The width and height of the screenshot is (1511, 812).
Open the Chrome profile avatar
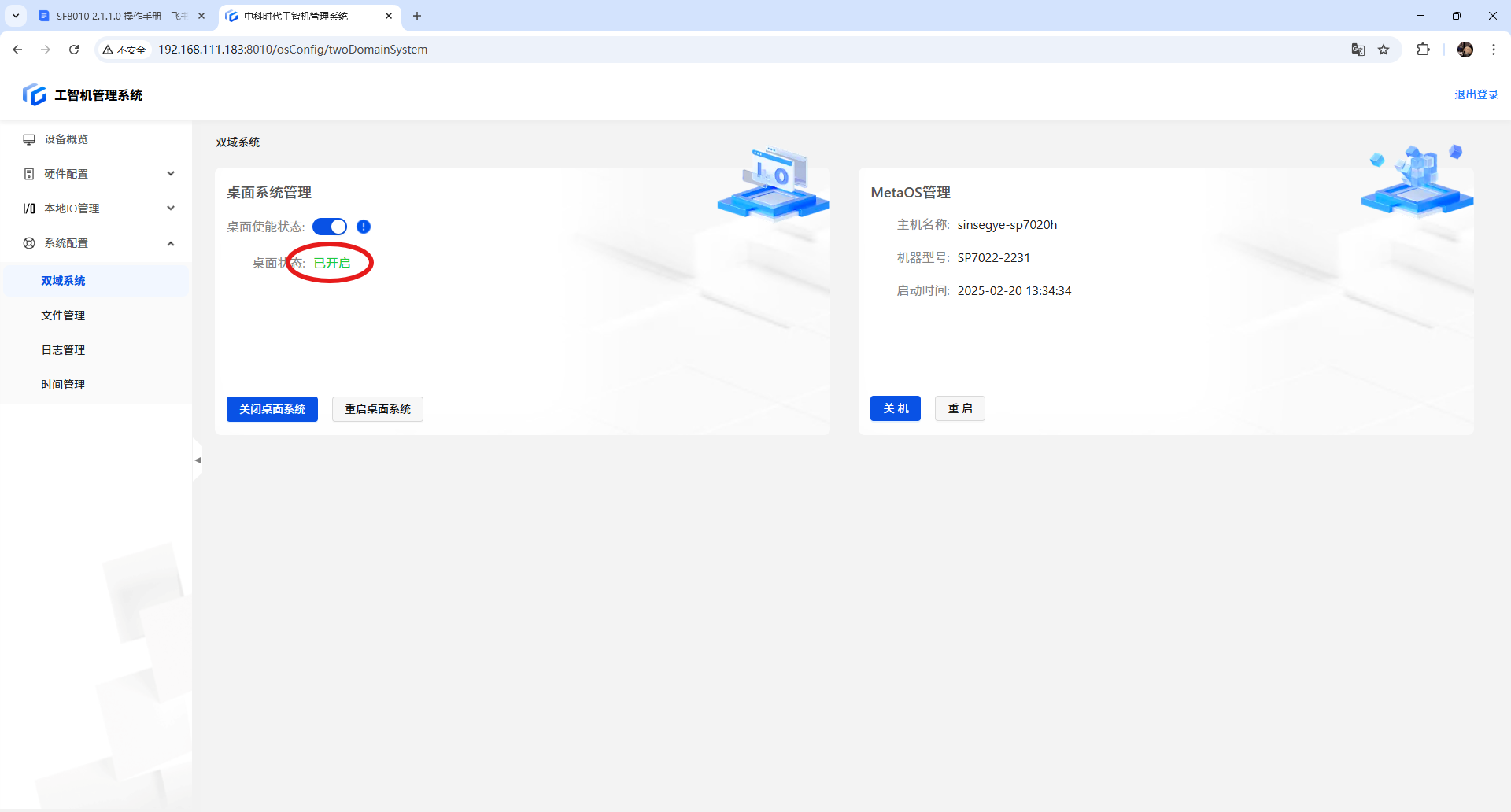[x=1465, y=50]
